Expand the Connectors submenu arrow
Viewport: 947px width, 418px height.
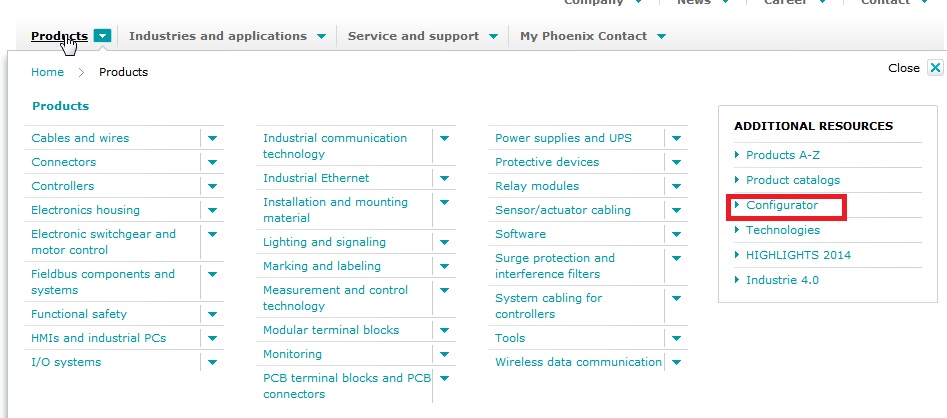pos(213,162)
